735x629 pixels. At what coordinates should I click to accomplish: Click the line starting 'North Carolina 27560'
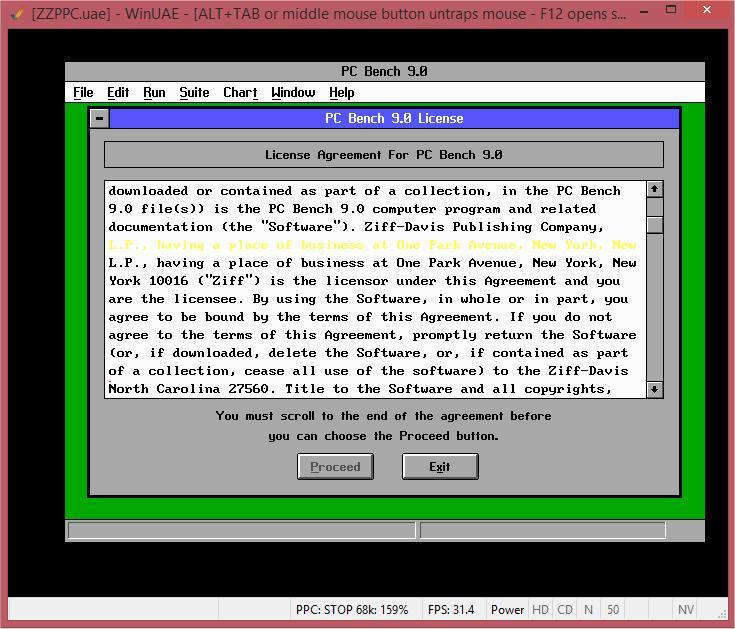pos(360,389)
